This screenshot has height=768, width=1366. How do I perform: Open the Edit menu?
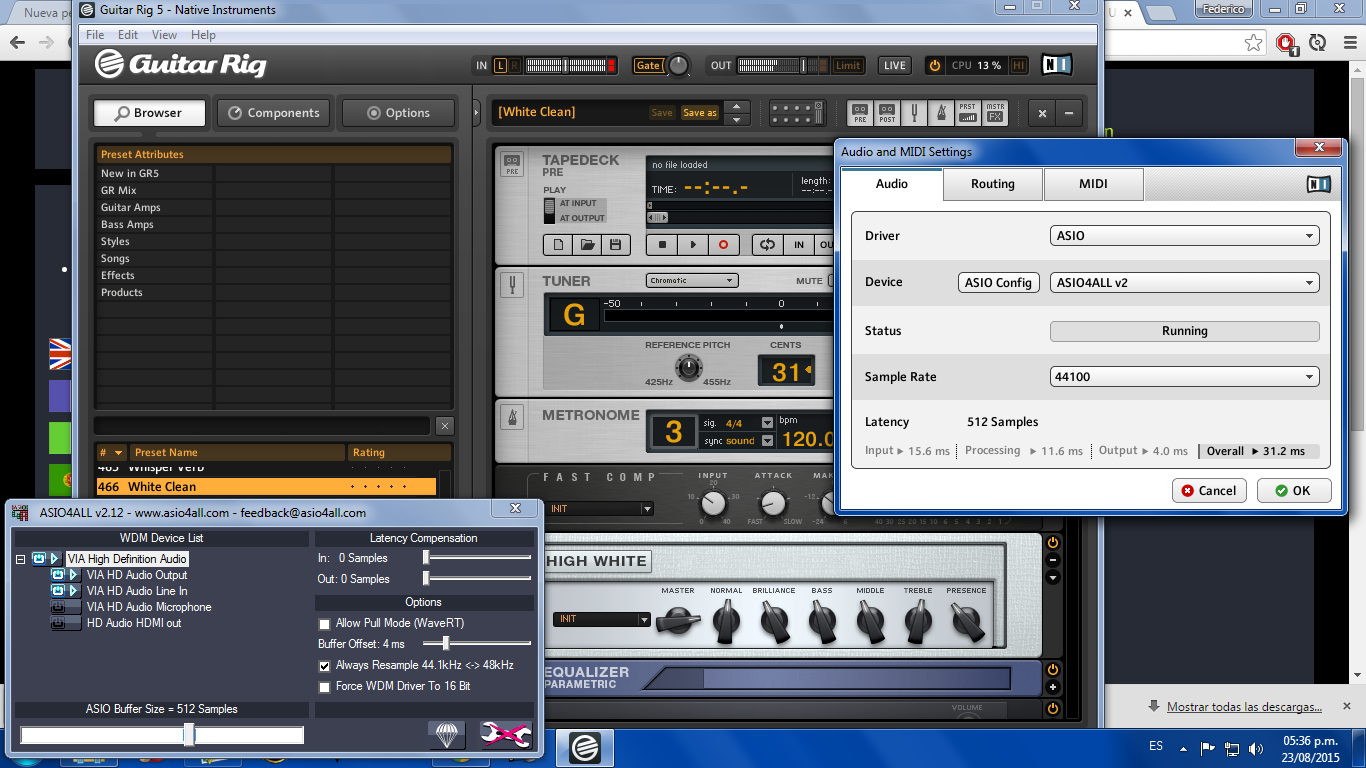128,35
